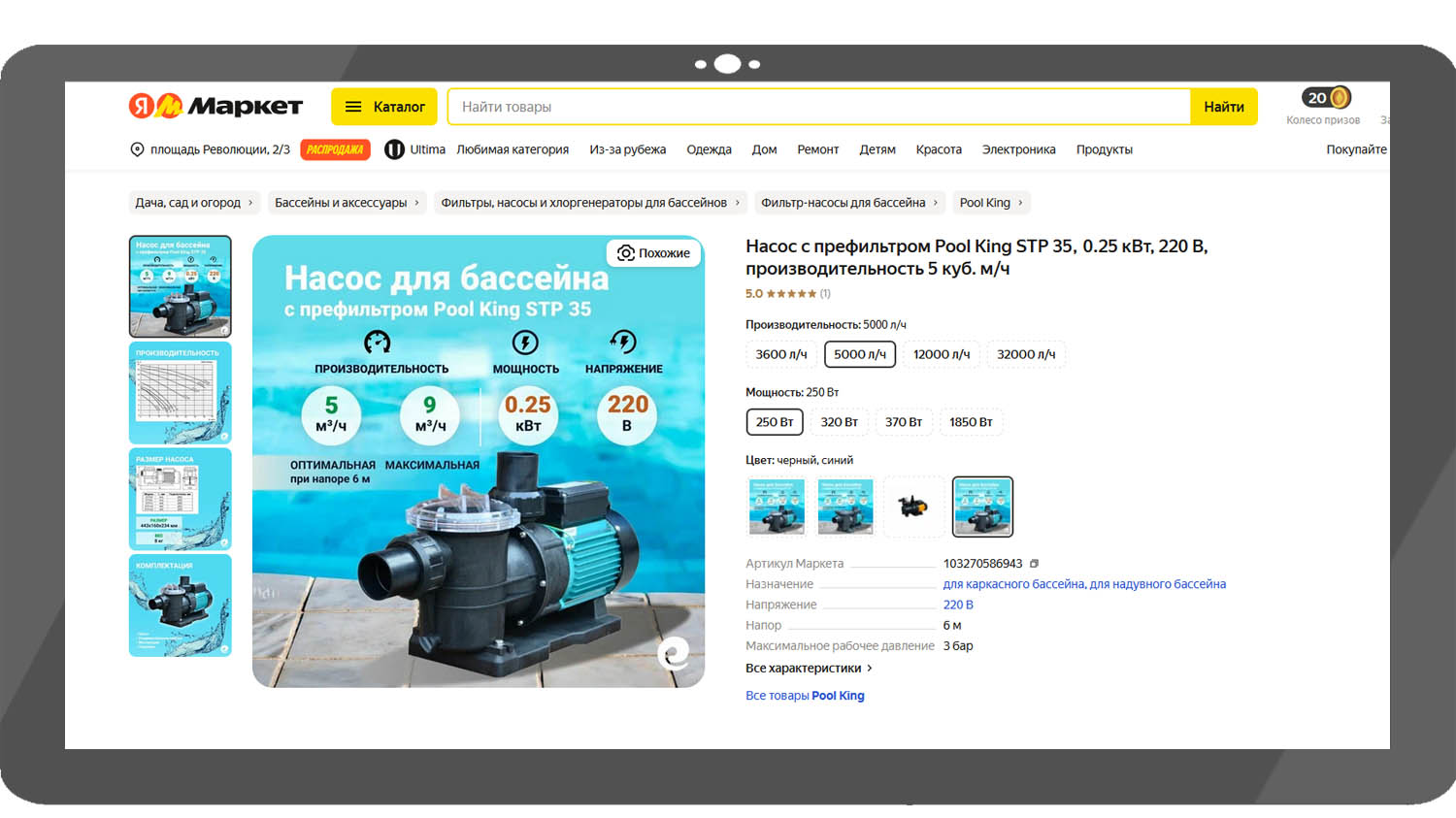Open Все товары Pool King link
Viewport: 1456px width, 818px height.
805,696
